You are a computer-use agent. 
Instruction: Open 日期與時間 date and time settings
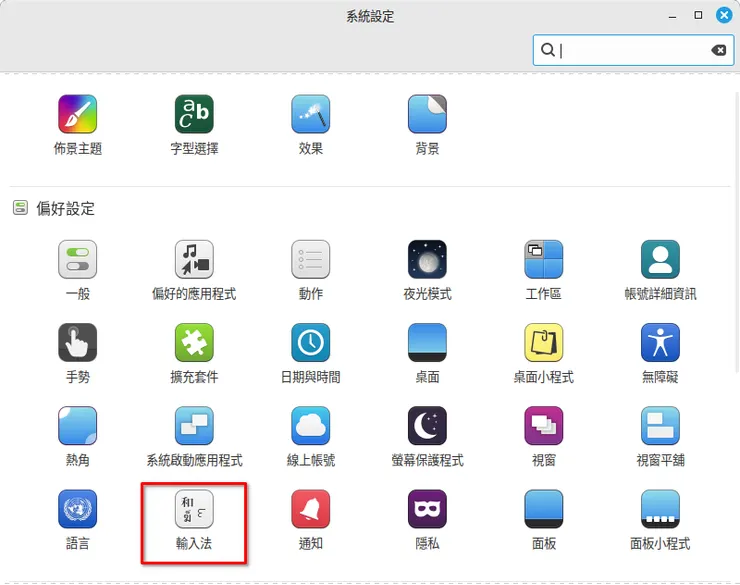pos(311,353)
